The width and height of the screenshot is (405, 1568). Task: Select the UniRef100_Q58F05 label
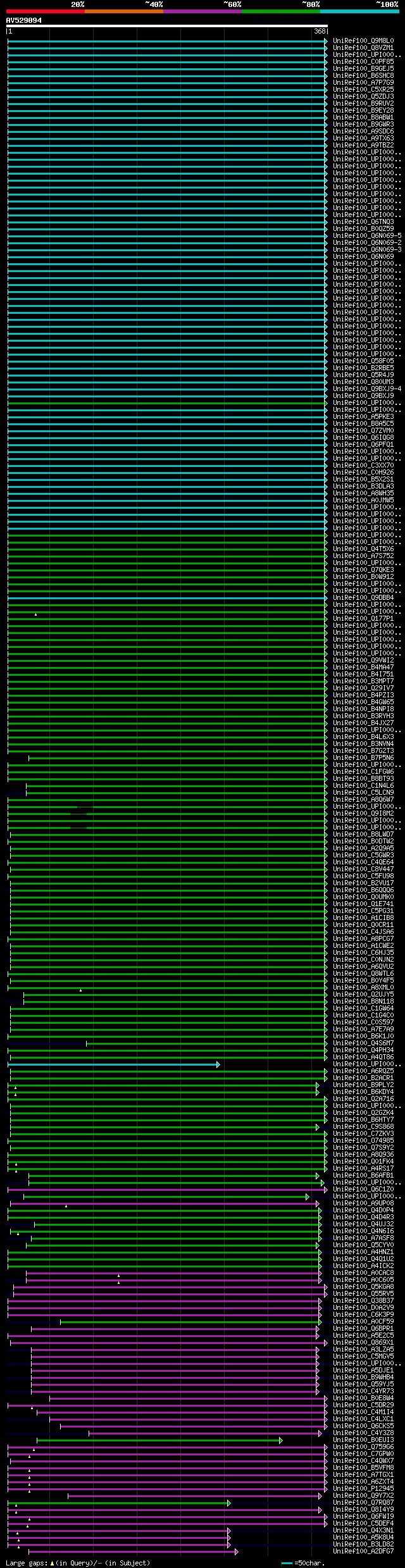pyautogui.click(x=363, y=361)
